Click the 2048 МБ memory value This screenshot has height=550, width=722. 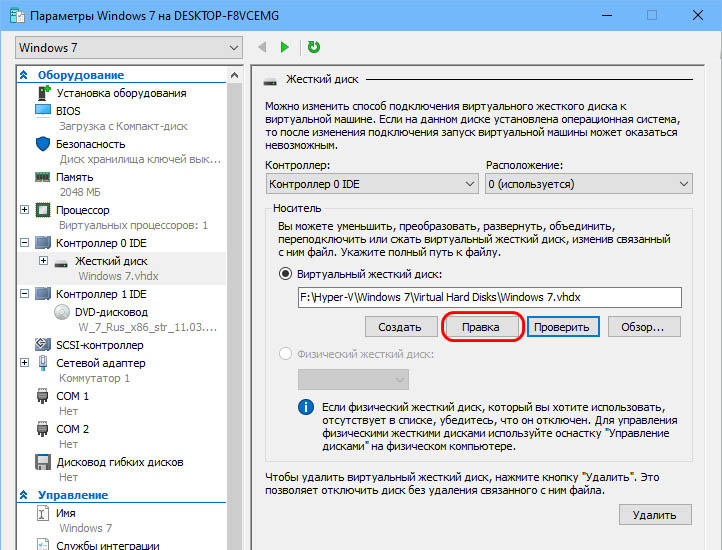point(80,192)
